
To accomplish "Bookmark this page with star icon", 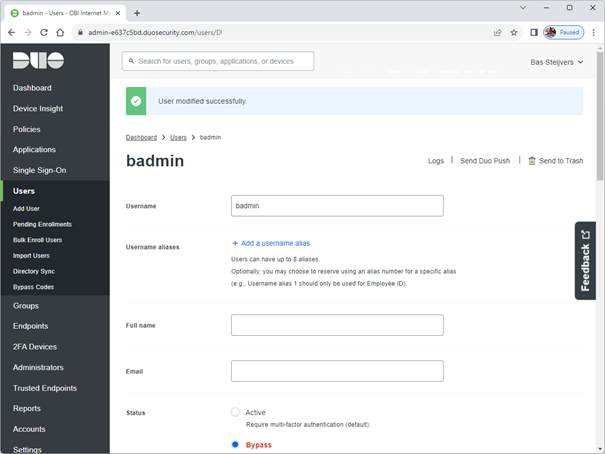I will click(514, 32).
